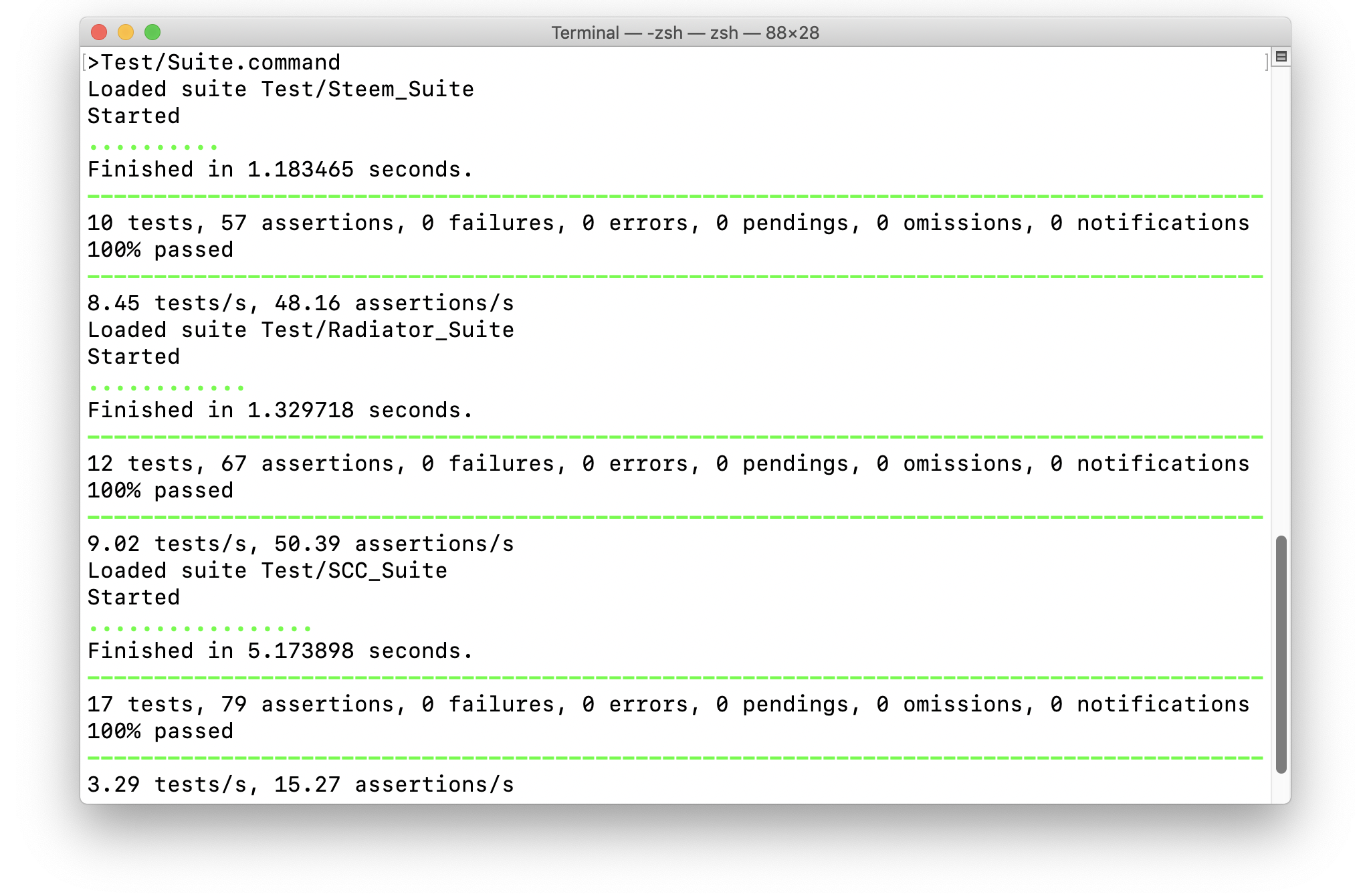Click the vertical scrollbar thumb
This screenshot has height=896, width=1371.
point(1281,654)
